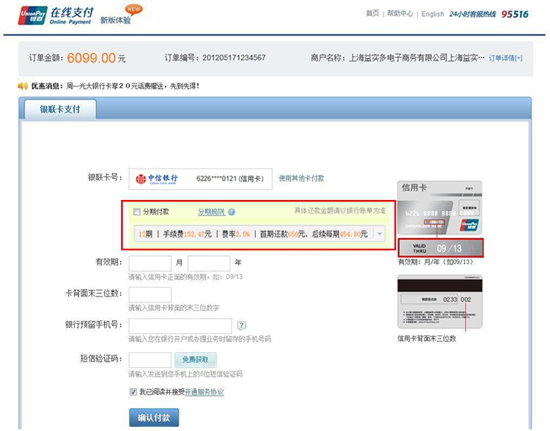Switch language to English
Image resolution: width=550 pixels, height=431 pixels.
tap(432, 14)
